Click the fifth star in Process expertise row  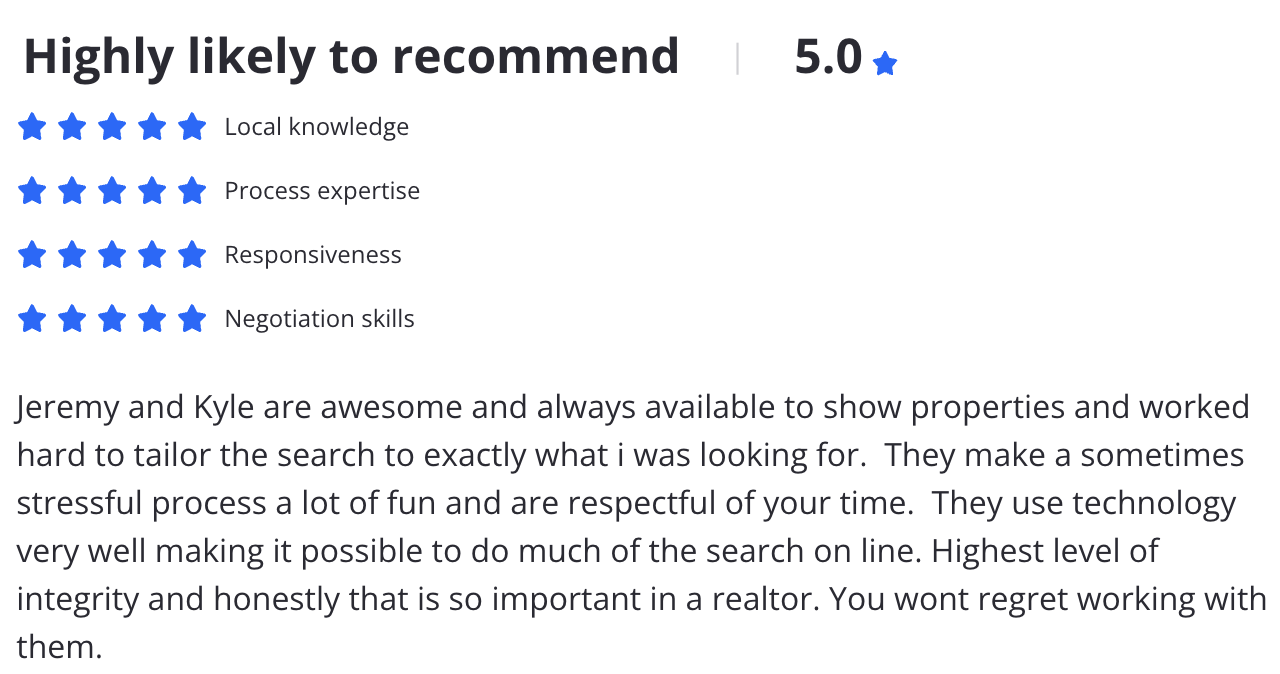pyautogui.click(x=192, y=190)
